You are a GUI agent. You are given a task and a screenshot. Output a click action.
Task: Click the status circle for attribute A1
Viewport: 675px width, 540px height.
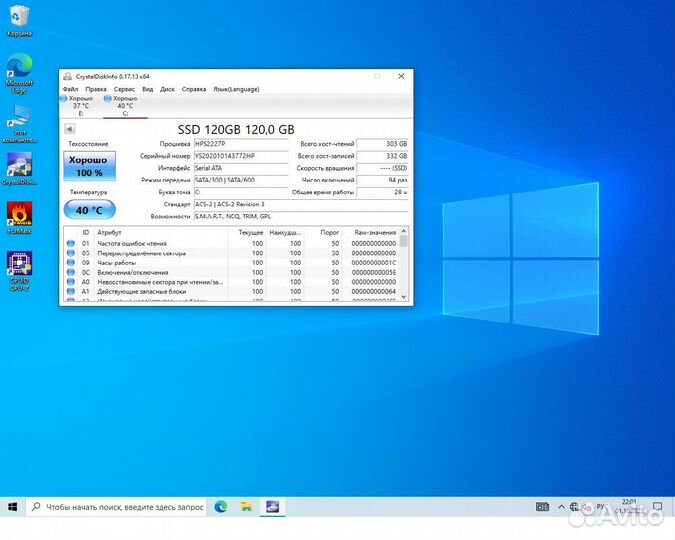[71, 292]
